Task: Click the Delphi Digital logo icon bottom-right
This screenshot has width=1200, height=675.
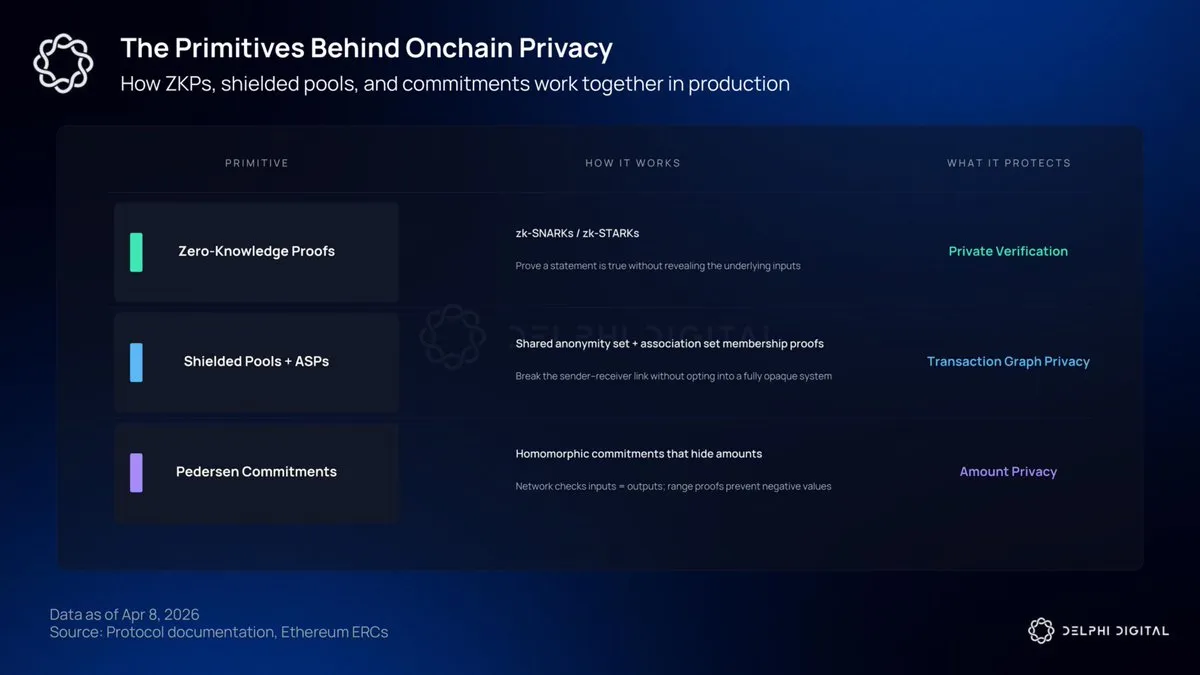Action: 1041,630
